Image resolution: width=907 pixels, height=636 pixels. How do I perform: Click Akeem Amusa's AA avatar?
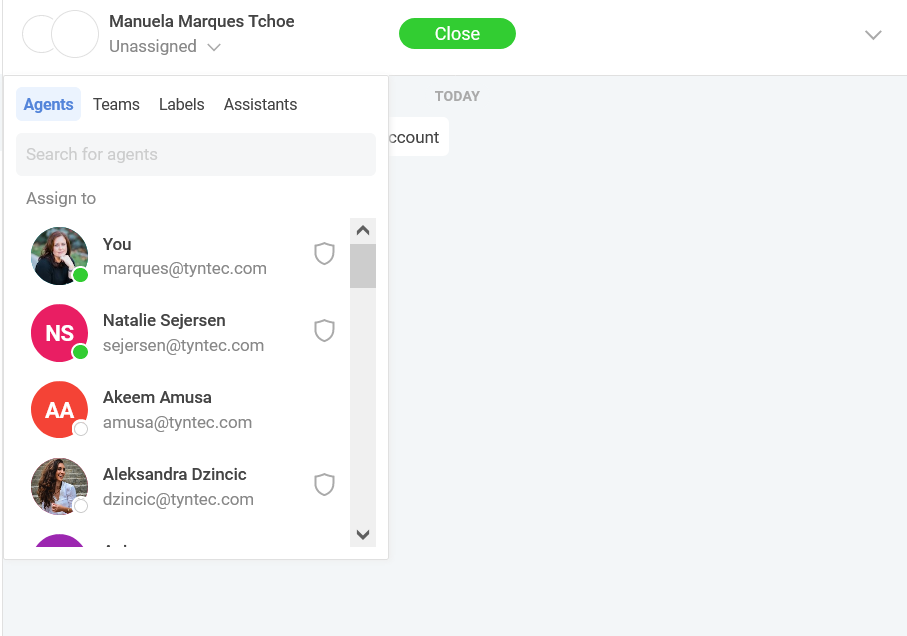[x=60, y=410]
